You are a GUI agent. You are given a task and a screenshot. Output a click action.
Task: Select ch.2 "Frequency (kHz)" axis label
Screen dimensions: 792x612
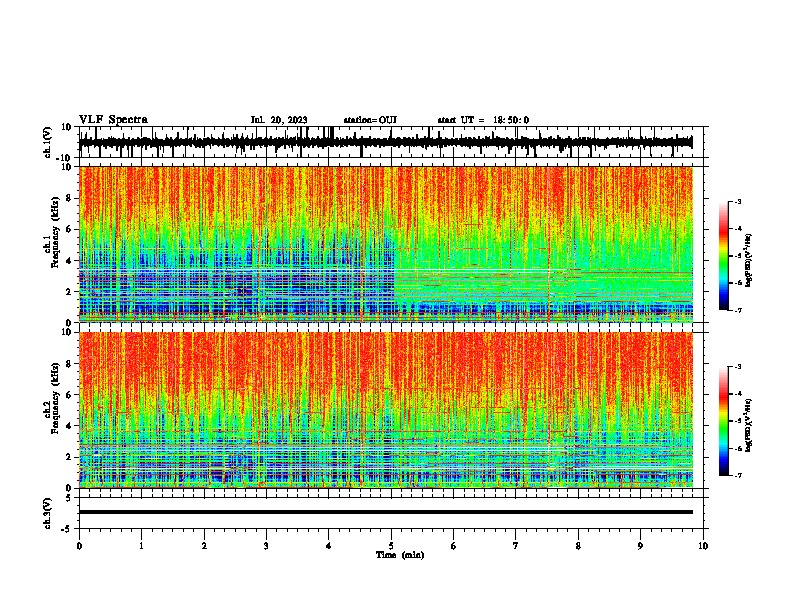(56, 398)
